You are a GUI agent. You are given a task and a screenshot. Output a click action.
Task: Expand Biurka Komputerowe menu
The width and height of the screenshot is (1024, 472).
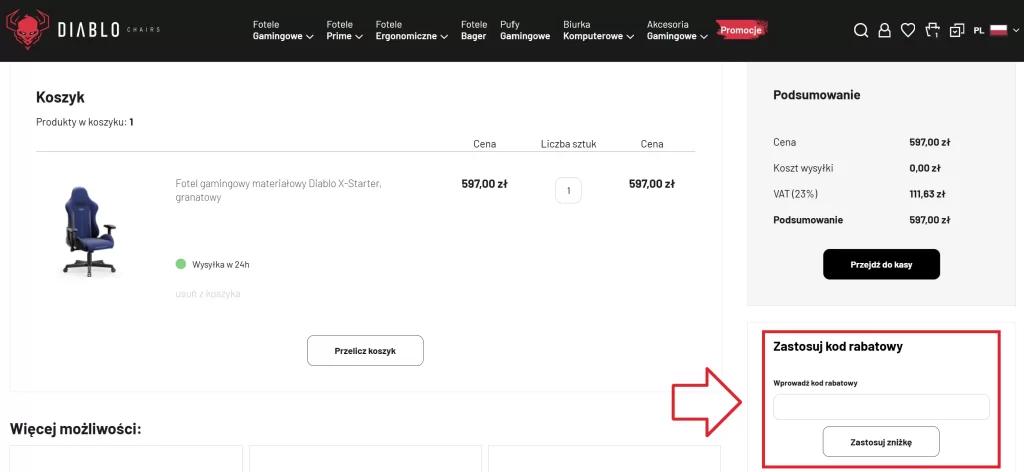click(598, 31)
